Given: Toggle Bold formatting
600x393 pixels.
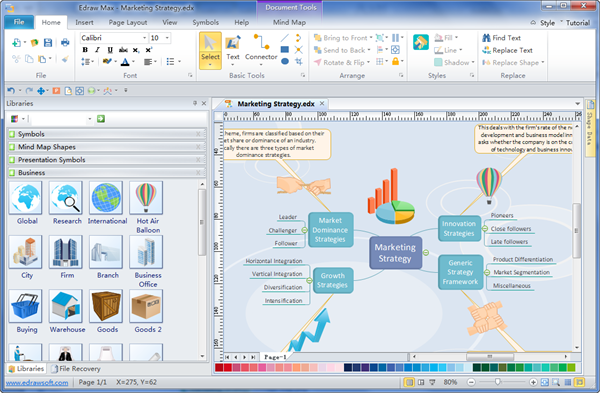Looking at the screenshot, I should pos(85,50).
